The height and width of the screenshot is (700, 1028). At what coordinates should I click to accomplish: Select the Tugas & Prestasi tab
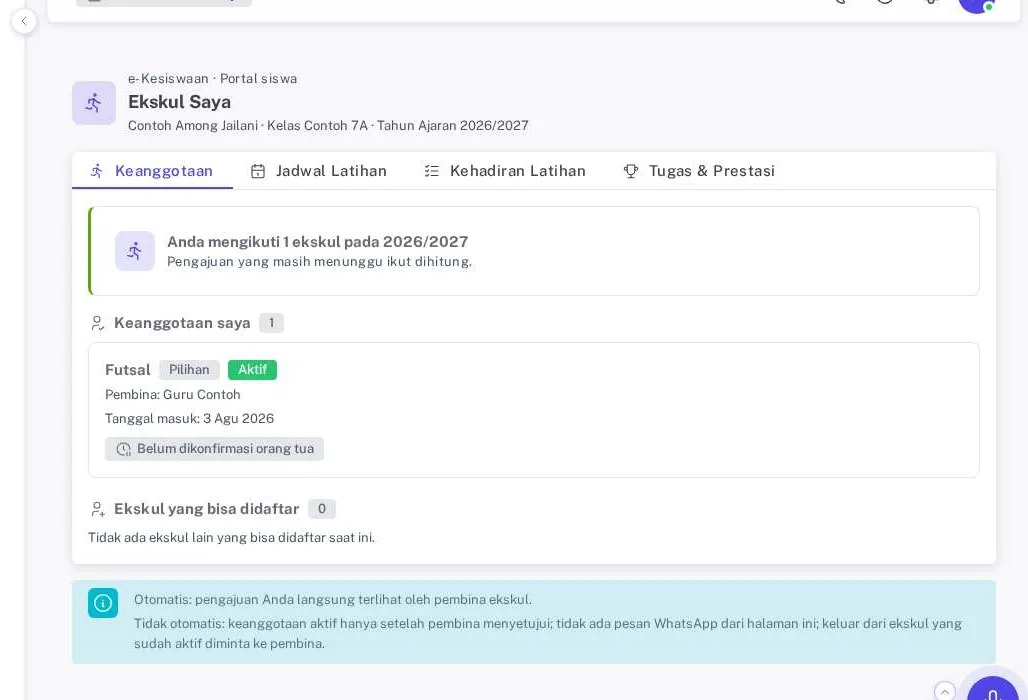pos(699,171)
